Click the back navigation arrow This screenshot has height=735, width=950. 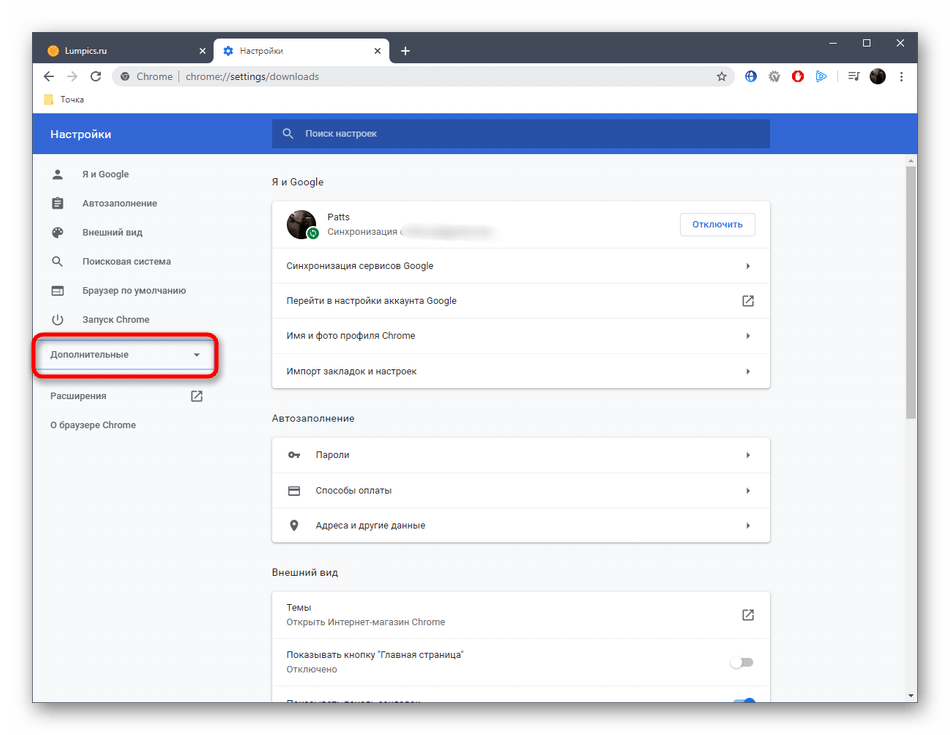point(49,76)
